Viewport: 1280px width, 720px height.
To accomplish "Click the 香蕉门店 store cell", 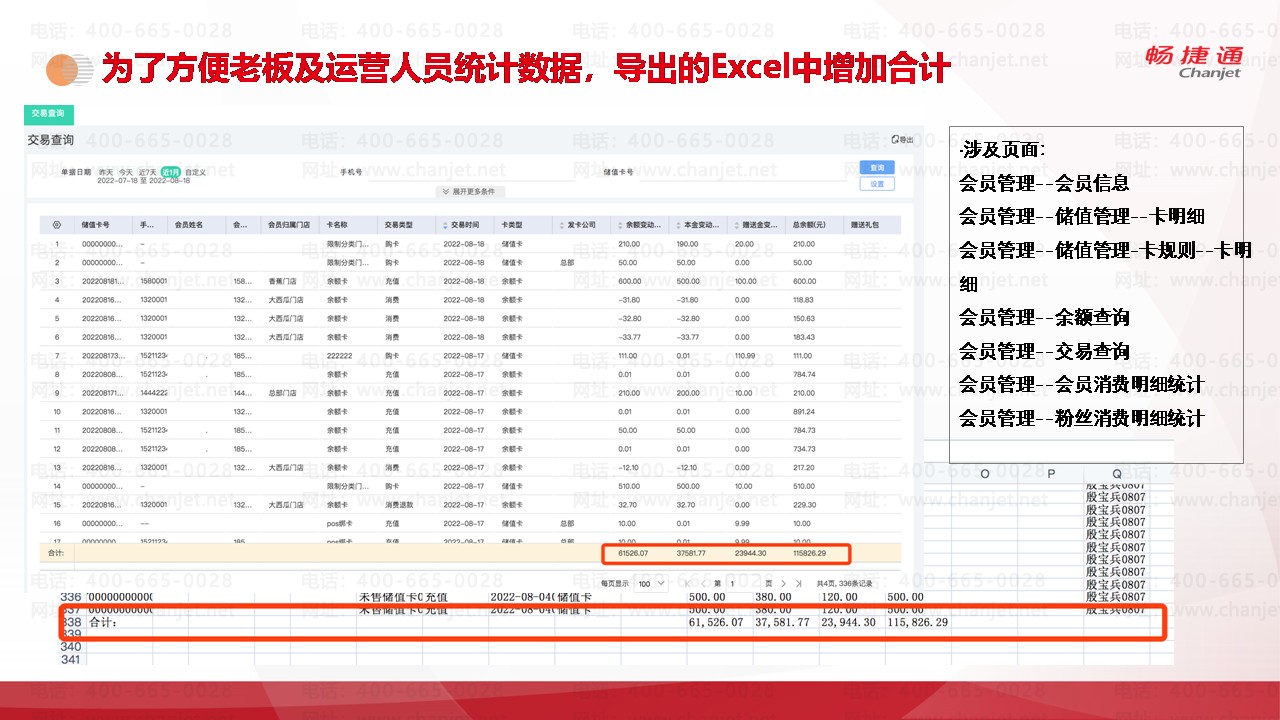I will (283, 281).
